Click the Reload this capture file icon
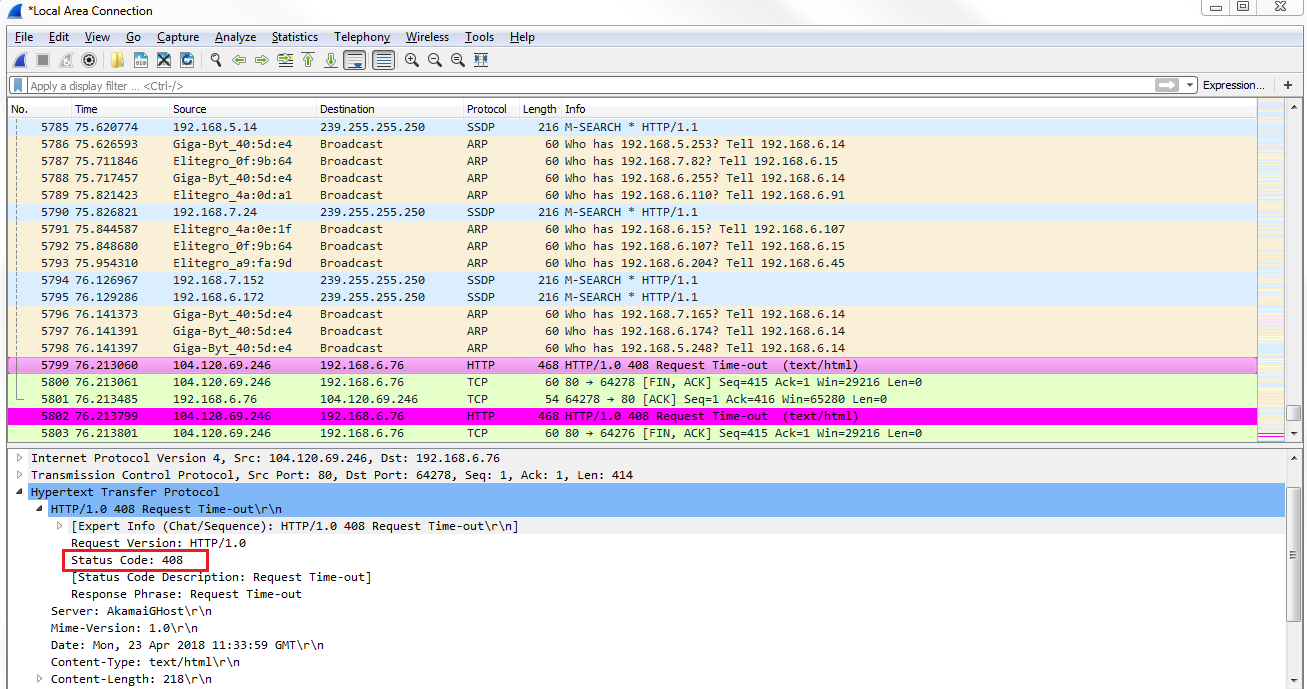1307x689 pixels. (x=187, y=60)
